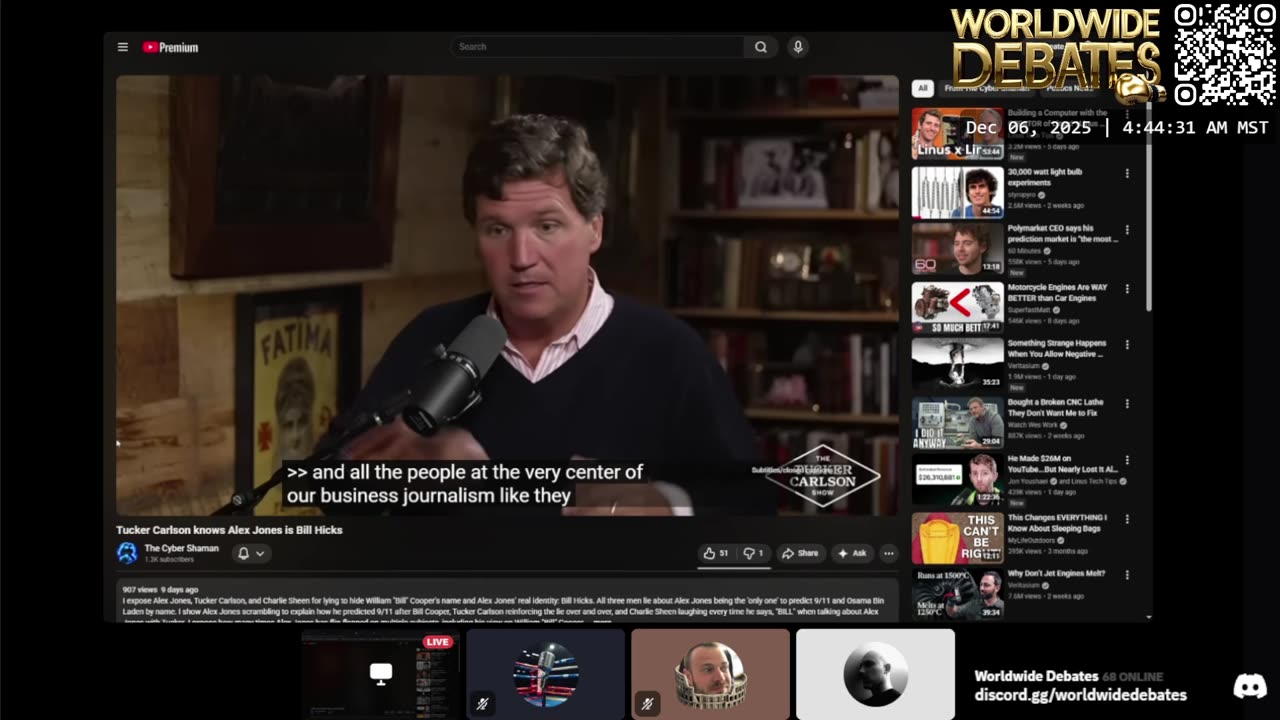
Task: Go to YouTube Premium home logo
Action: tap(170, 47)
